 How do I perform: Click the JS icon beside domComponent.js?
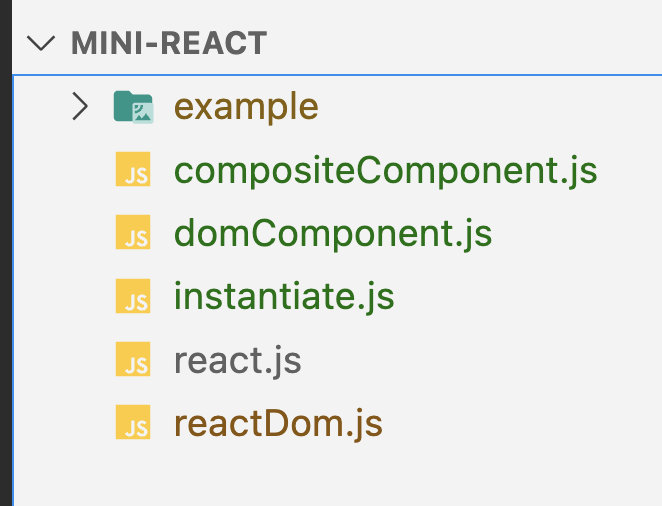133,234
